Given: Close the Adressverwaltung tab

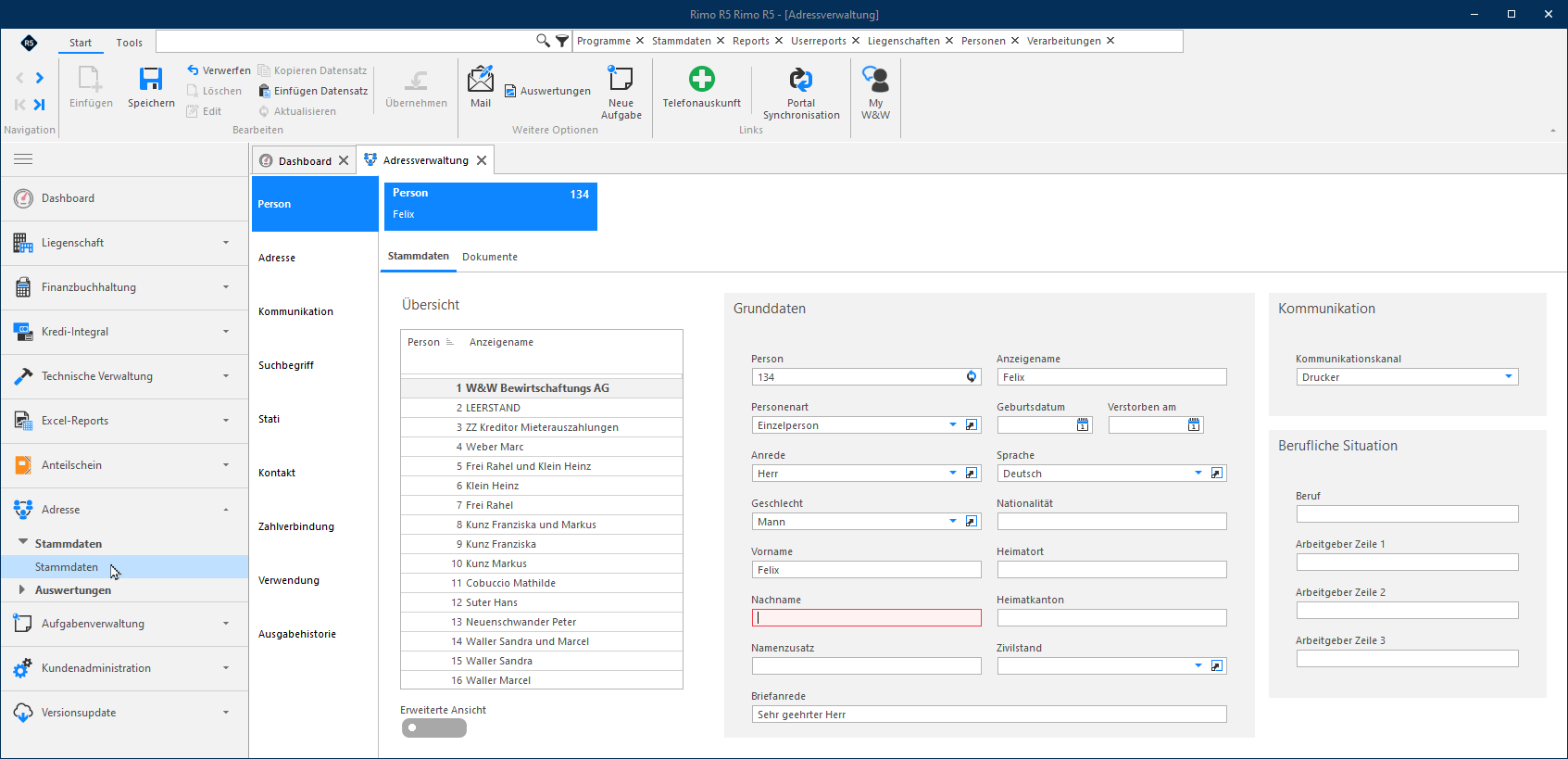Looking at the screenshot, I should tap(482, 160).
